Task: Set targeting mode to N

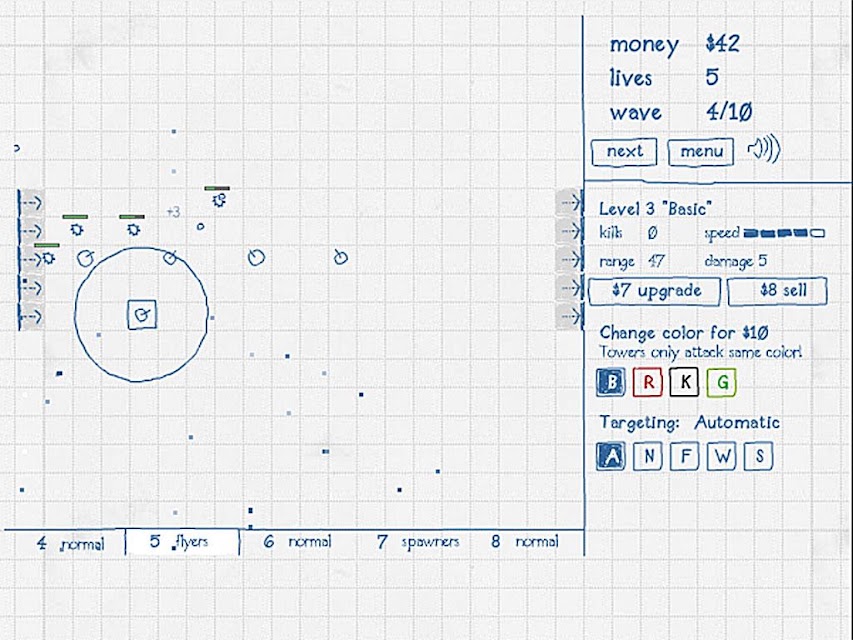Action: coord(648,456)
